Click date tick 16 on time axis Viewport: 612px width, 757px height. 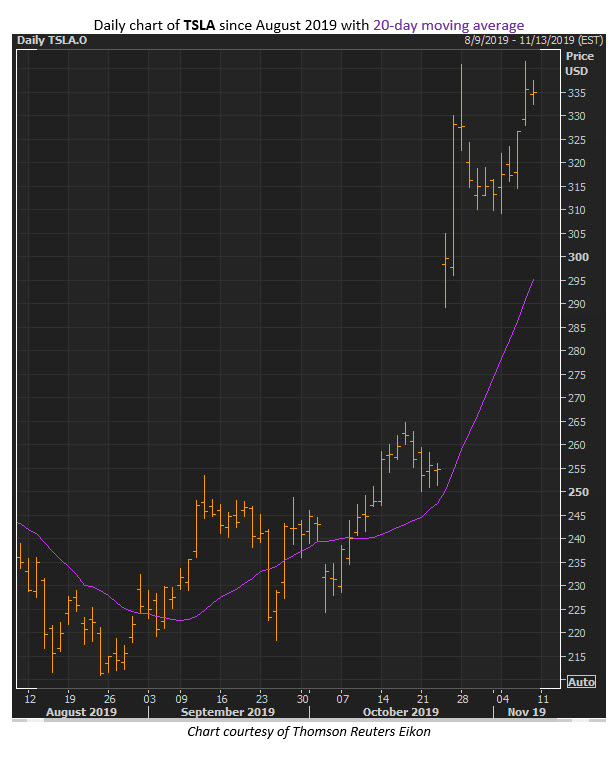(x=222, y=699)
